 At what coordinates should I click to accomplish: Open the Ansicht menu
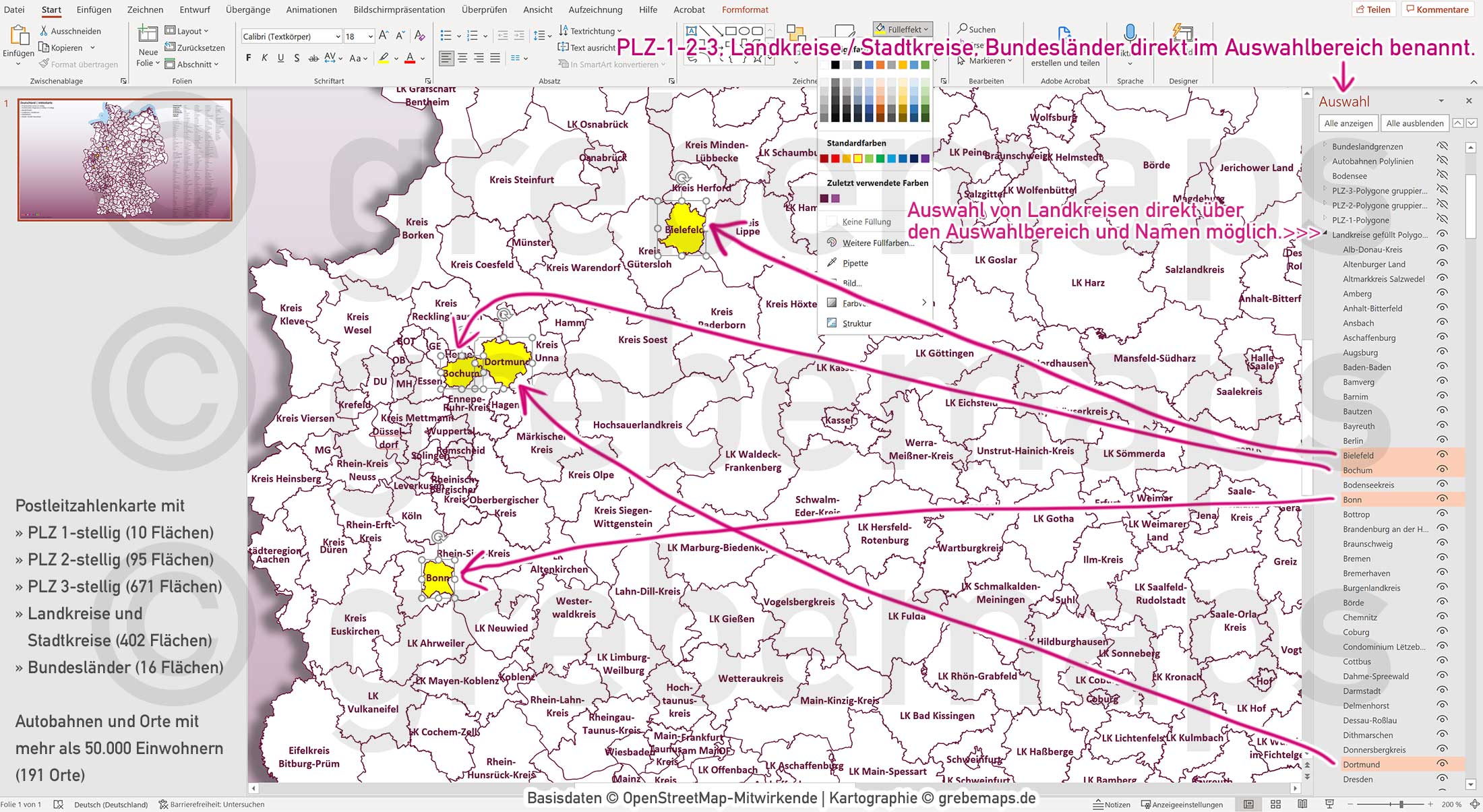[537, 9]
